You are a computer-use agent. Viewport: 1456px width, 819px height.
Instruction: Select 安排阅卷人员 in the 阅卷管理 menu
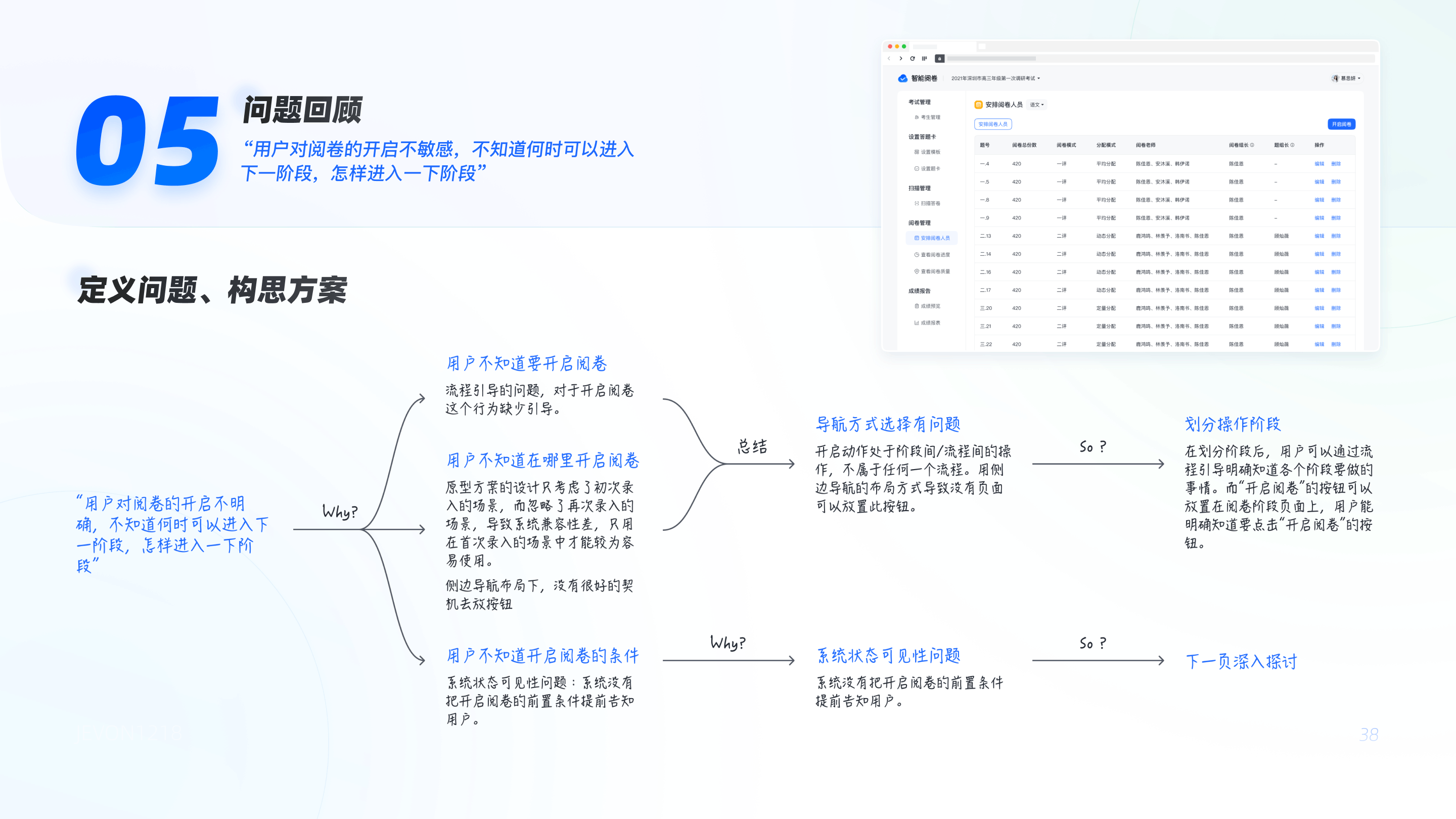tap(935, 238)
